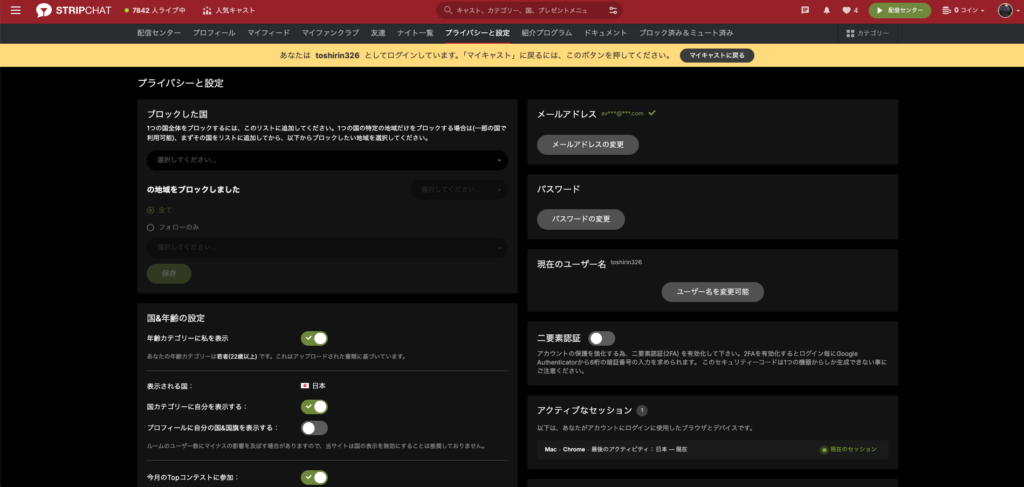Toggle プロフィールに自分の国&国旗を表示する switch

click(314, 428)
